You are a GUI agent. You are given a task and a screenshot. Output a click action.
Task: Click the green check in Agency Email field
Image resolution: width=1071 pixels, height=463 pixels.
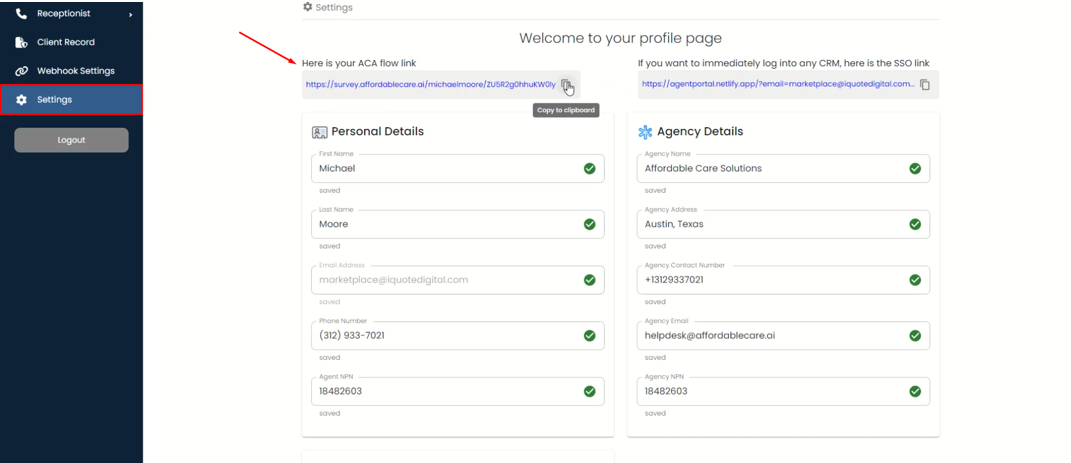(915, 336)
